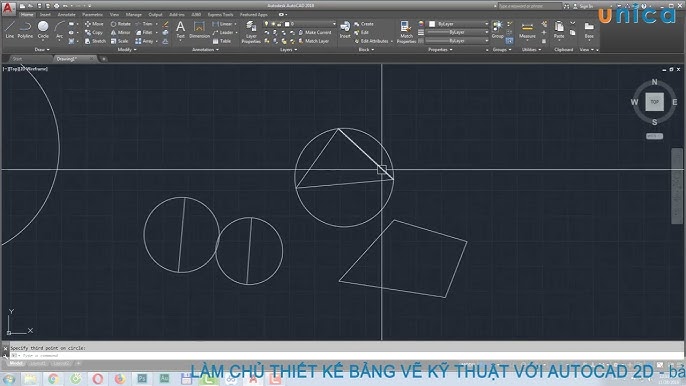The image size is (686, 386).
Task: Expand the Layers panel
Action: 288,50
